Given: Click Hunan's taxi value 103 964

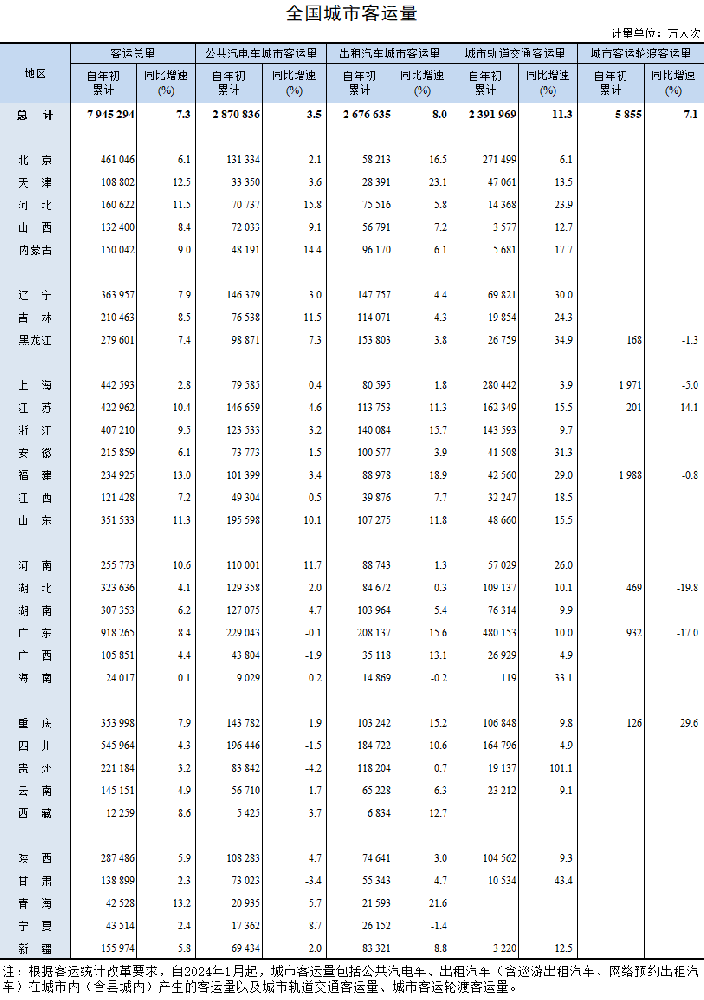Looking at the screenshot, I should point(374,610).
